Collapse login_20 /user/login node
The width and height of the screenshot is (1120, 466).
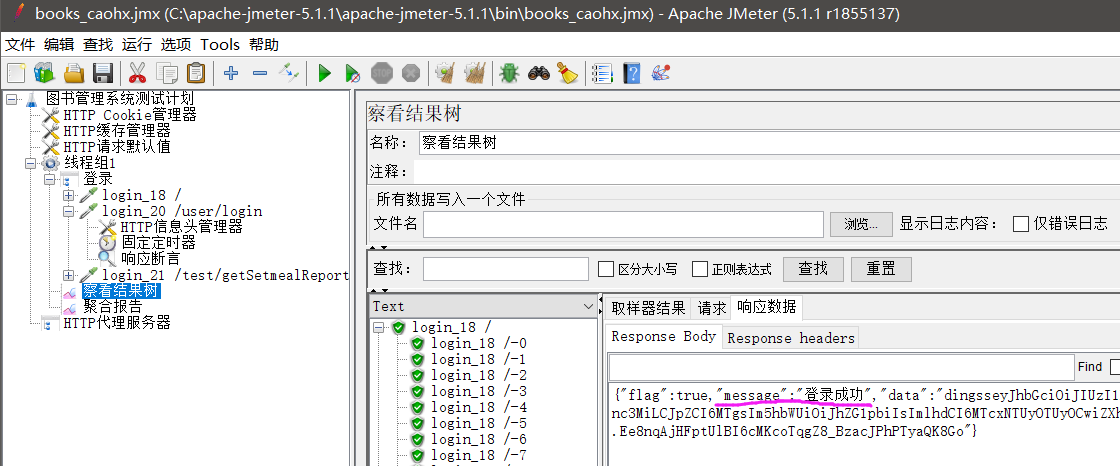(x=69, y=212)
